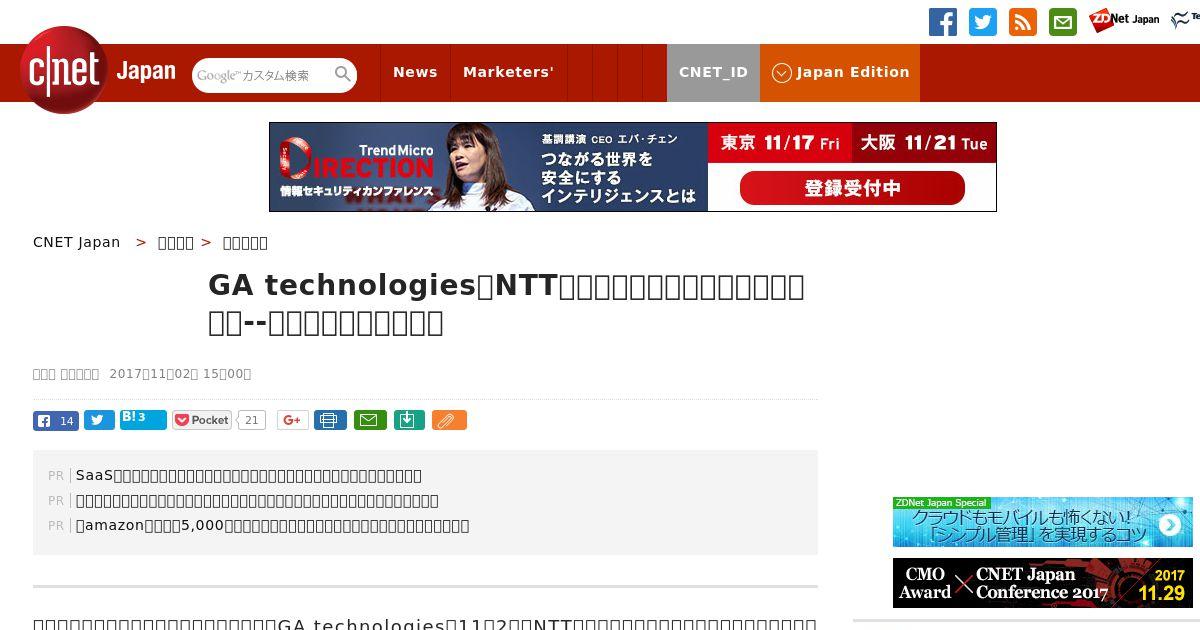The height and width of the screenshot is (630, 1200).
Task: Open the PR link mentioning amazon and 5,000
Action: point(272,526)
